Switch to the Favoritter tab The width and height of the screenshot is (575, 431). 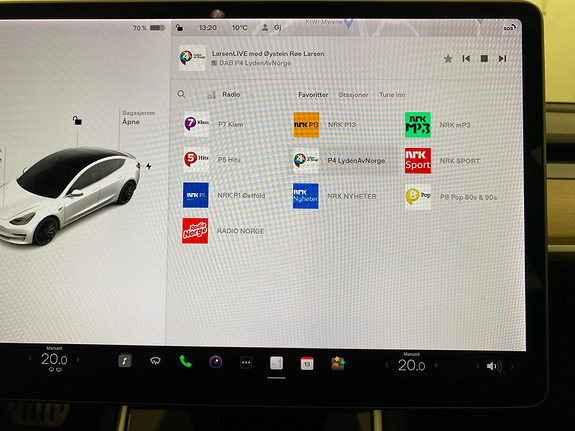click(313, 95)
